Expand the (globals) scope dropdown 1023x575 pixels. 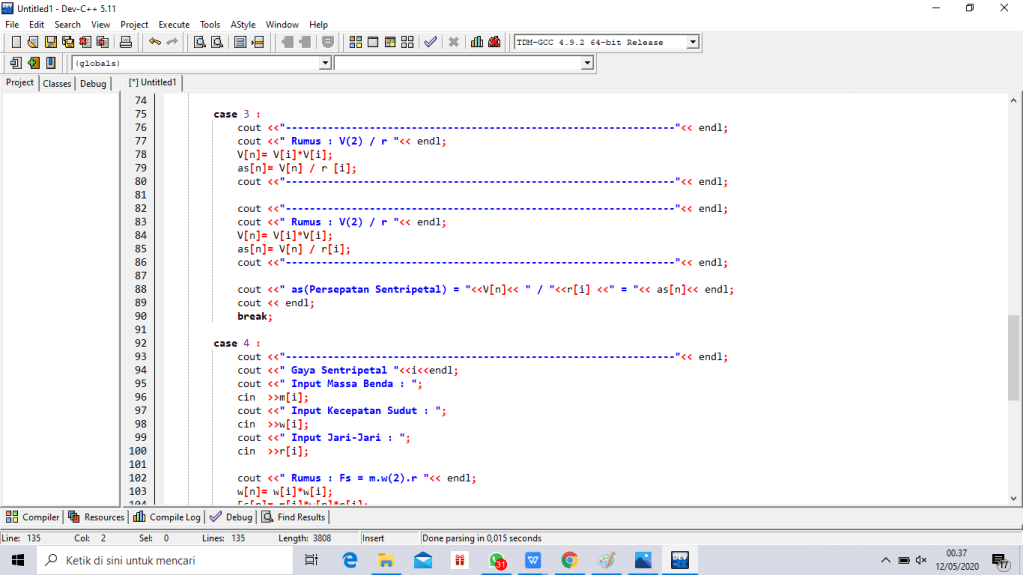click(x=324, y=63)
